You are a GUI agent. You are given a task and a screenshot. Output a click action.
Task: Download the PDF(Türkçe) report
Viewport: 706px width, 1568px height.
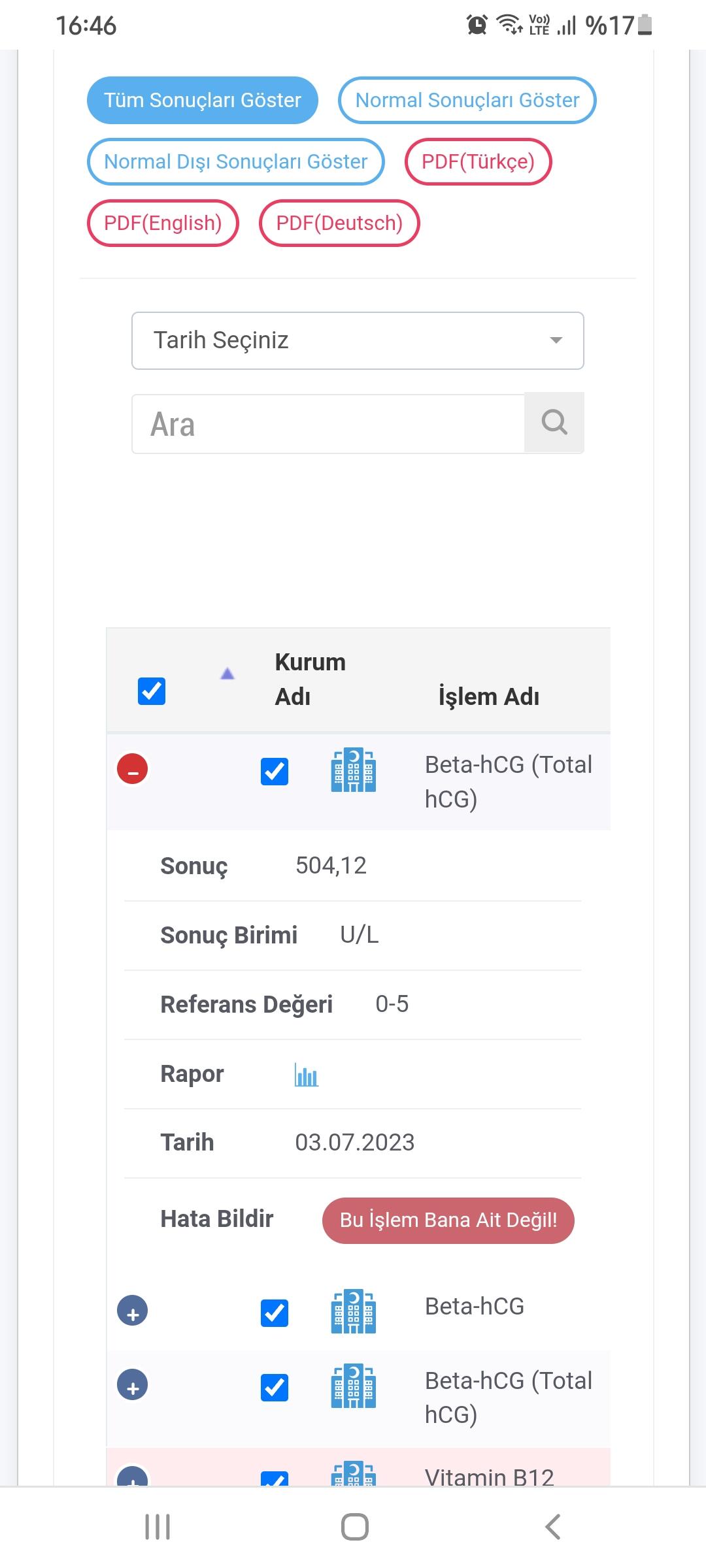point(478,162)
